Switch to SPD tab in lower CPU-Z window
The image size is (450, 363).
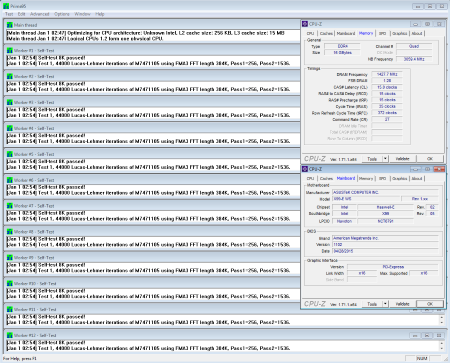[383, 179]
